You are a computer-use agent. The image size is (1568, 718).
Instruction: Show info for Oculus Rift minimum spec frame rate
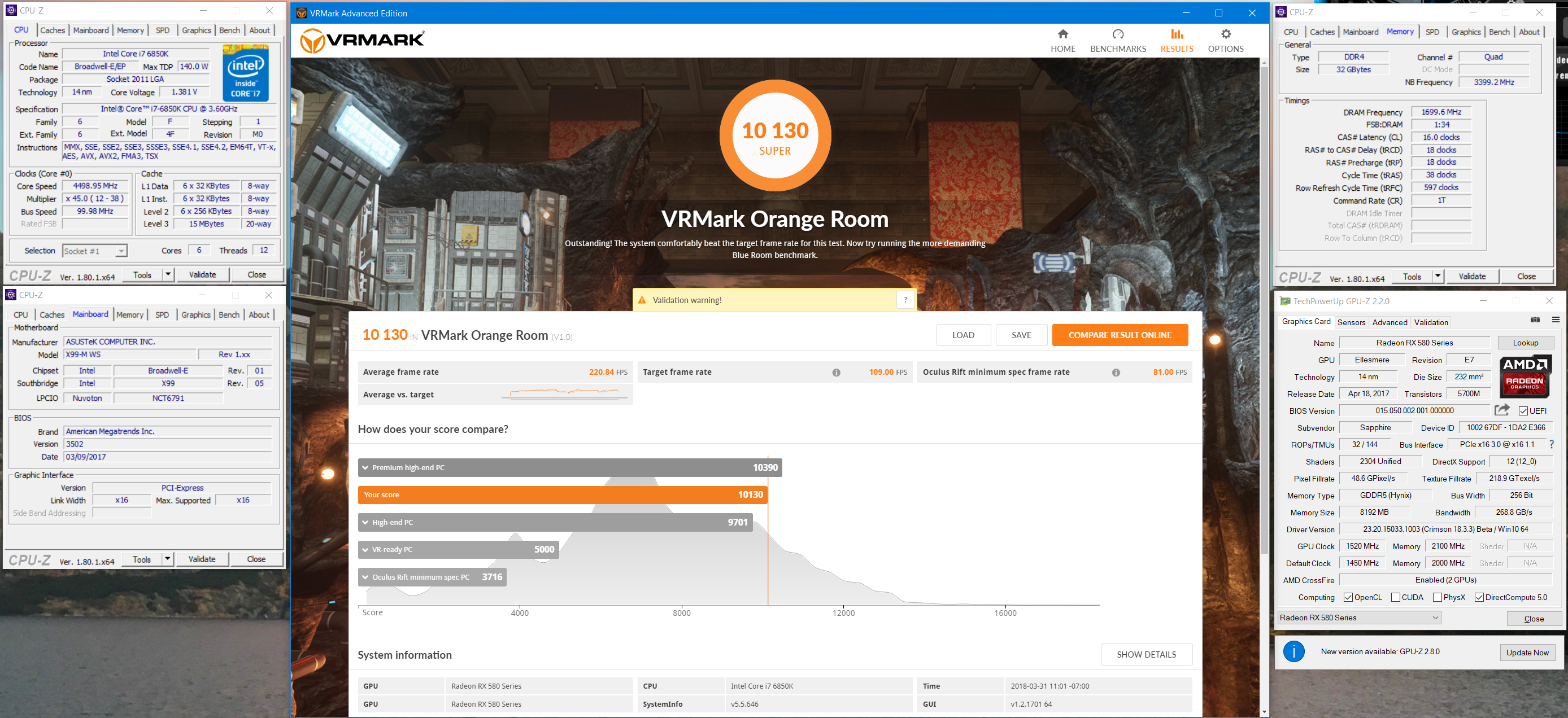(1116, 373)
